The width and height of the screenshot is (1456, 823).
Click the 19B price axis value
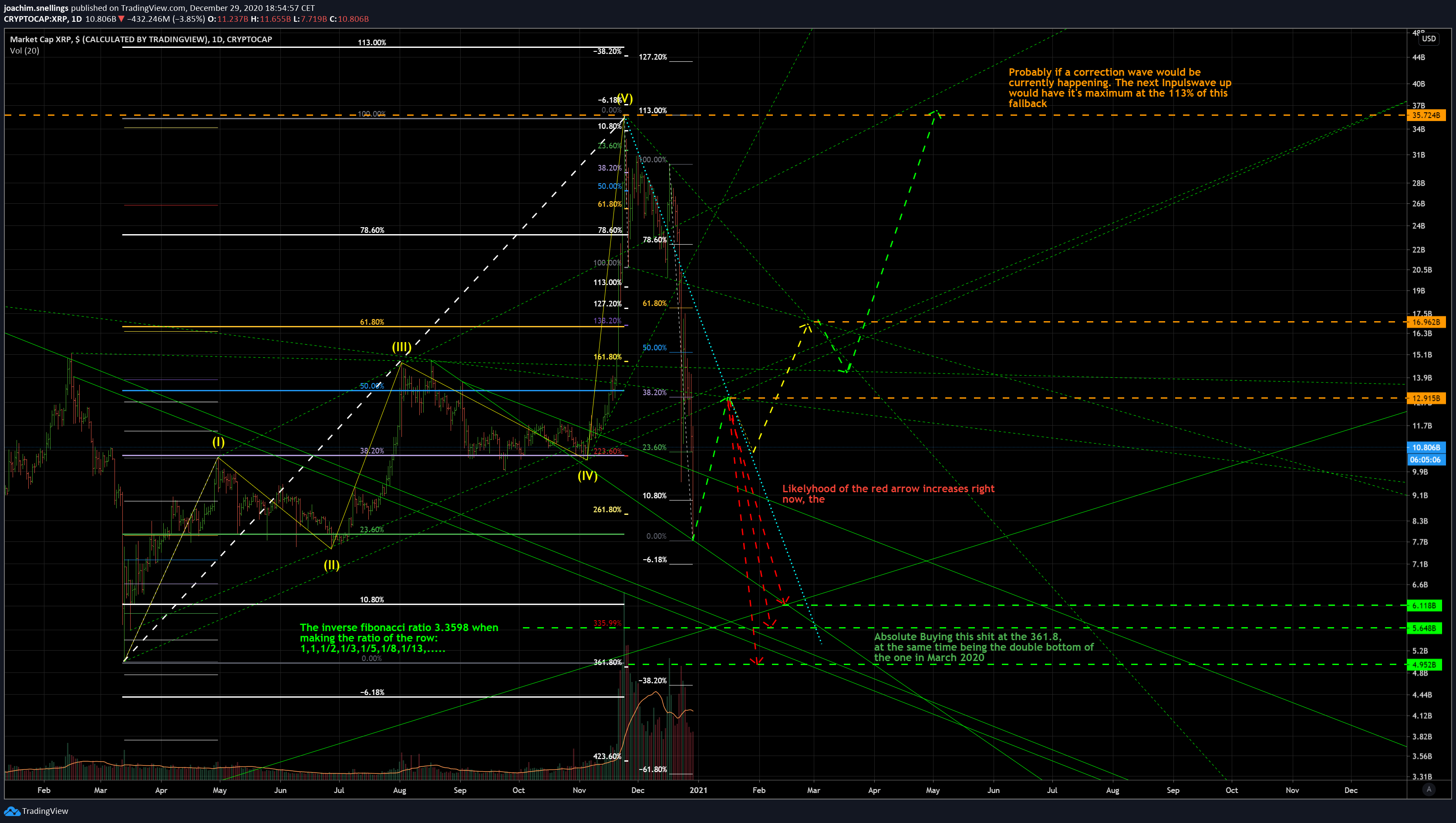click(x=1419, y=291)
